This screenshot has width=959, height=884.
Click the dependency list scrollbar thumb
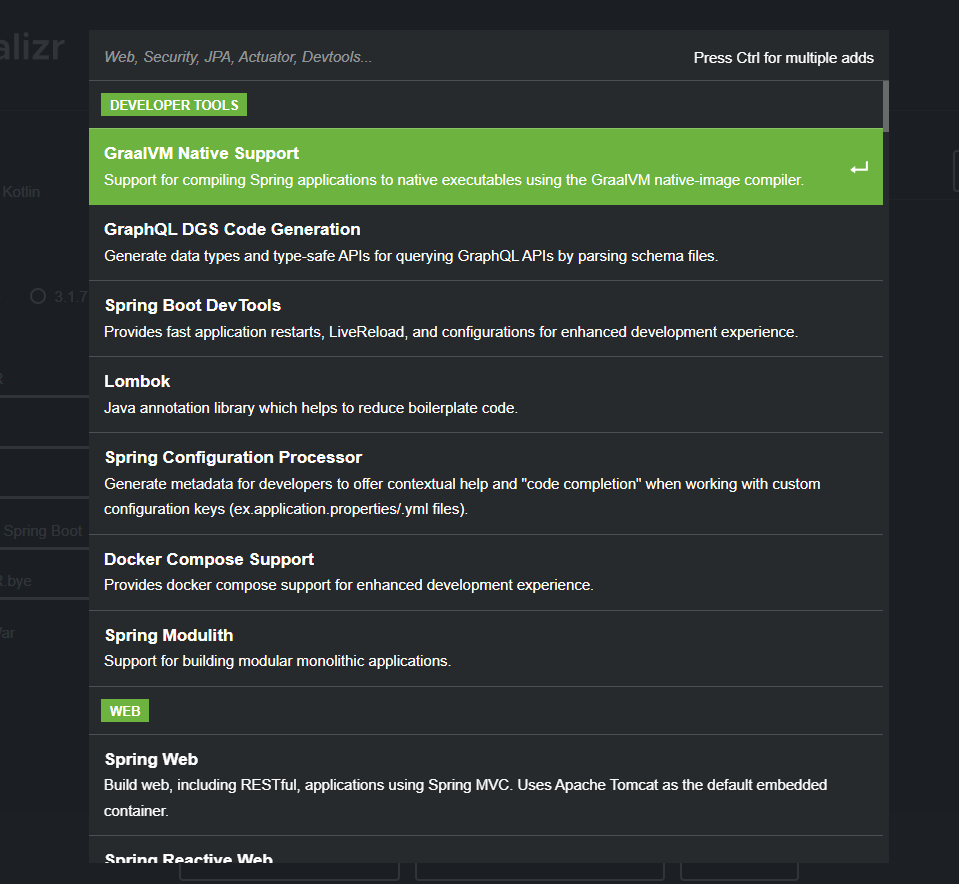coord(886,106)
